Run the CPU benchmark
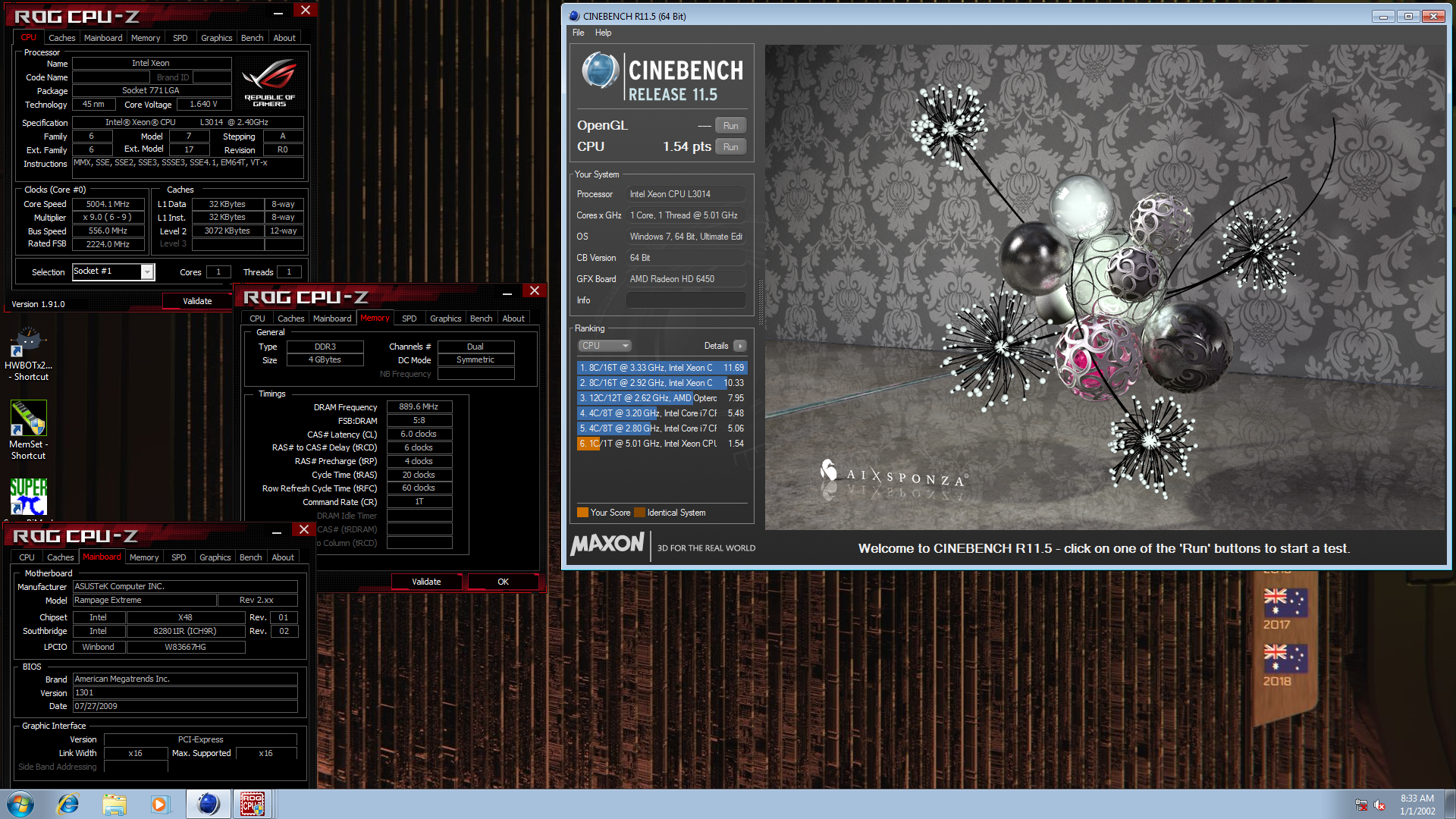1456x819 pixels. coord(730,147)
